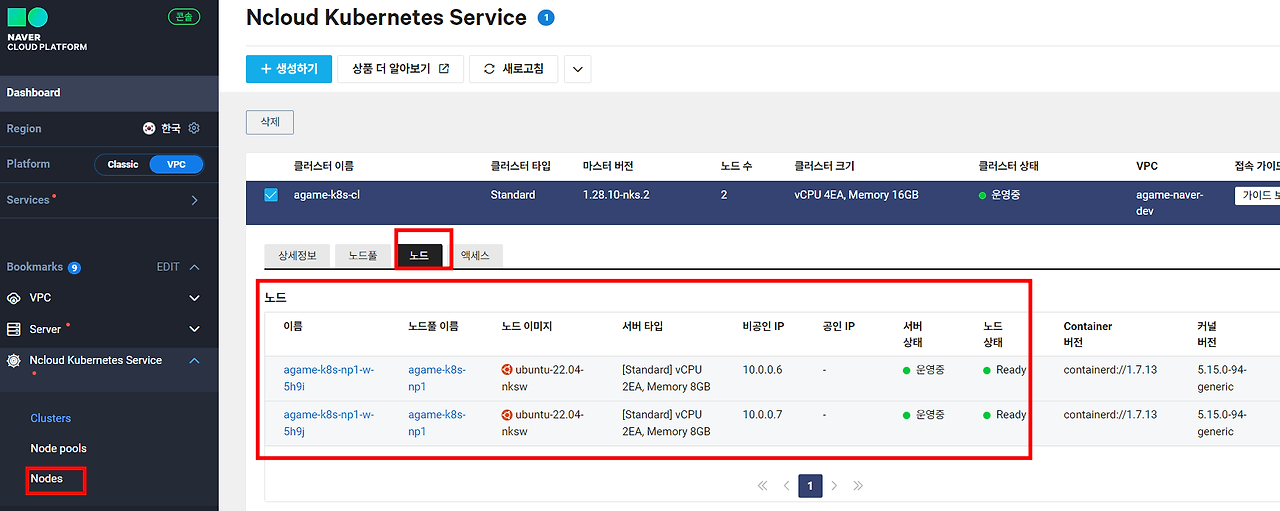The image size is (1280, 511).
Task: Expand the Server sidebar menu
Action: (195, 329)
